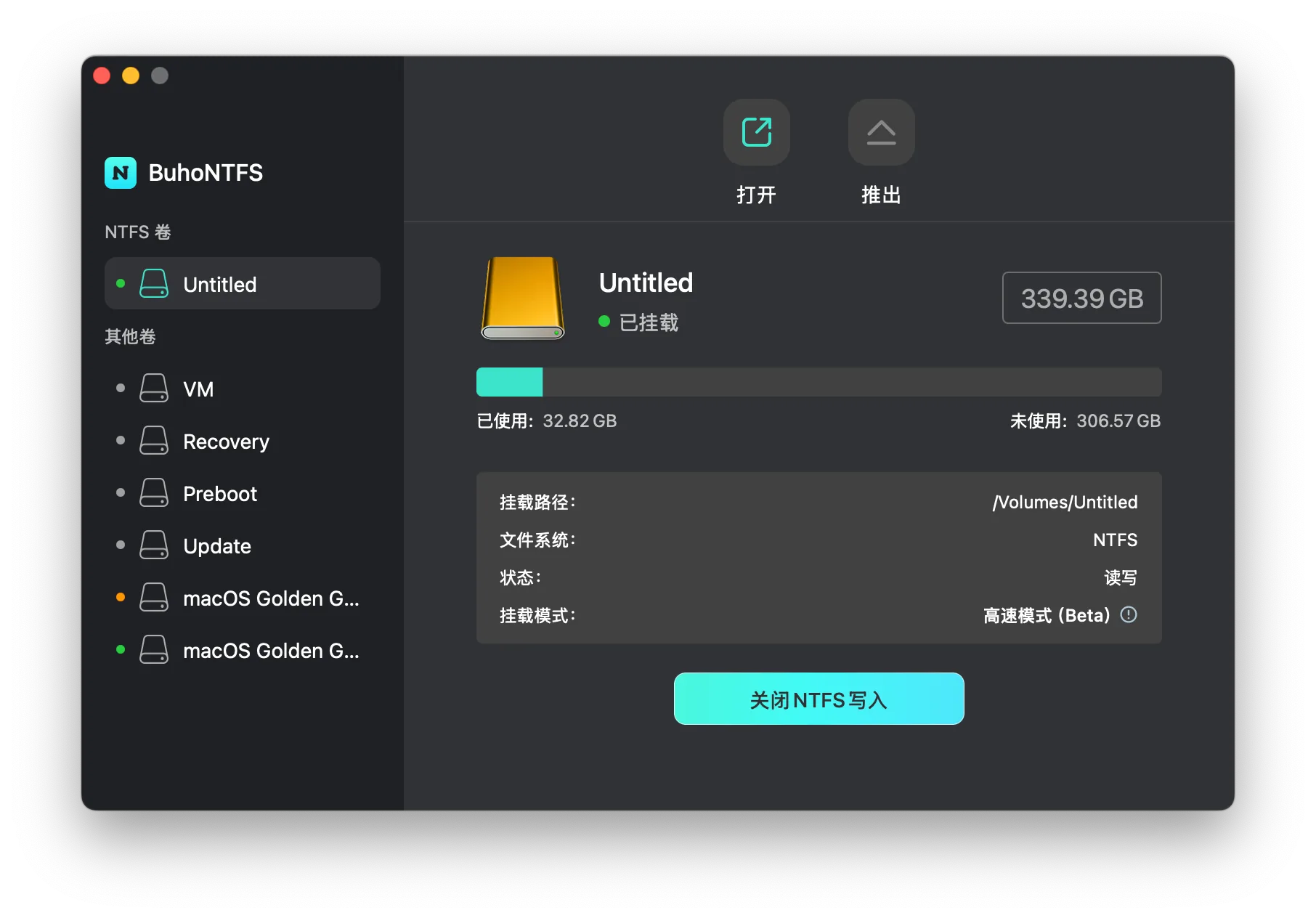Click the disk usage progress bar

pos(819,382)
